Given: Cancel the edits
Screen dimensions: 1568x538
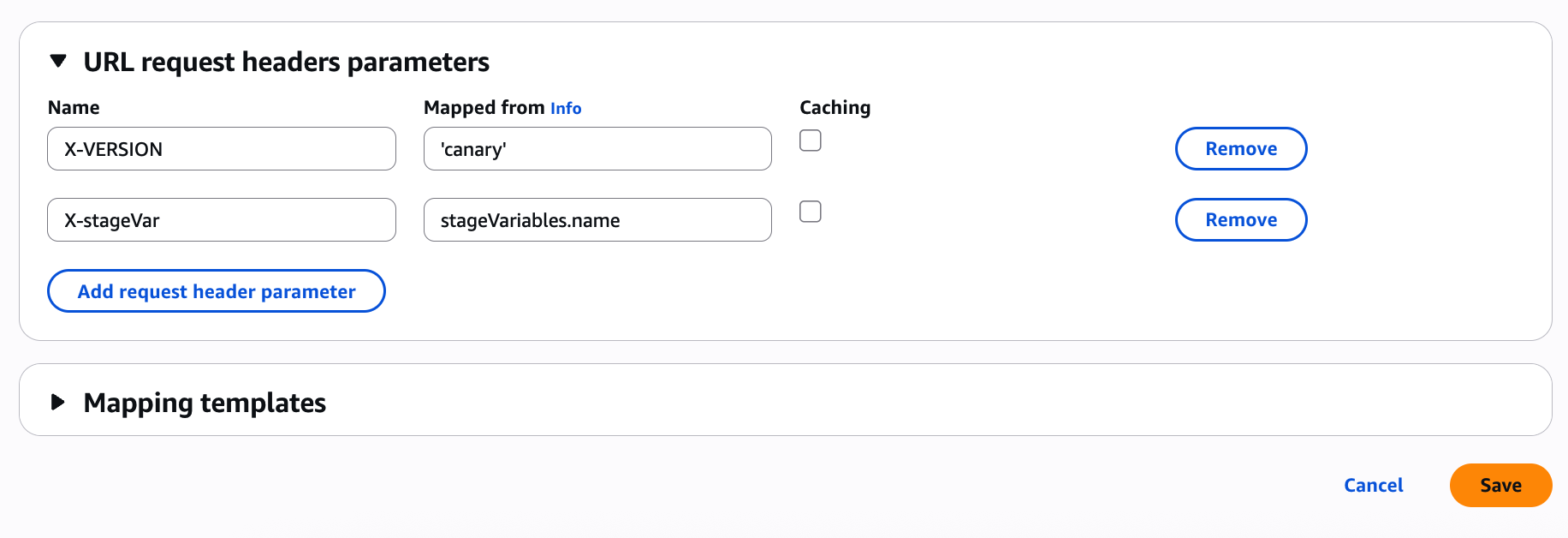Looking at the screenshot, I should pyautogui.click(x=1373, y=486).
